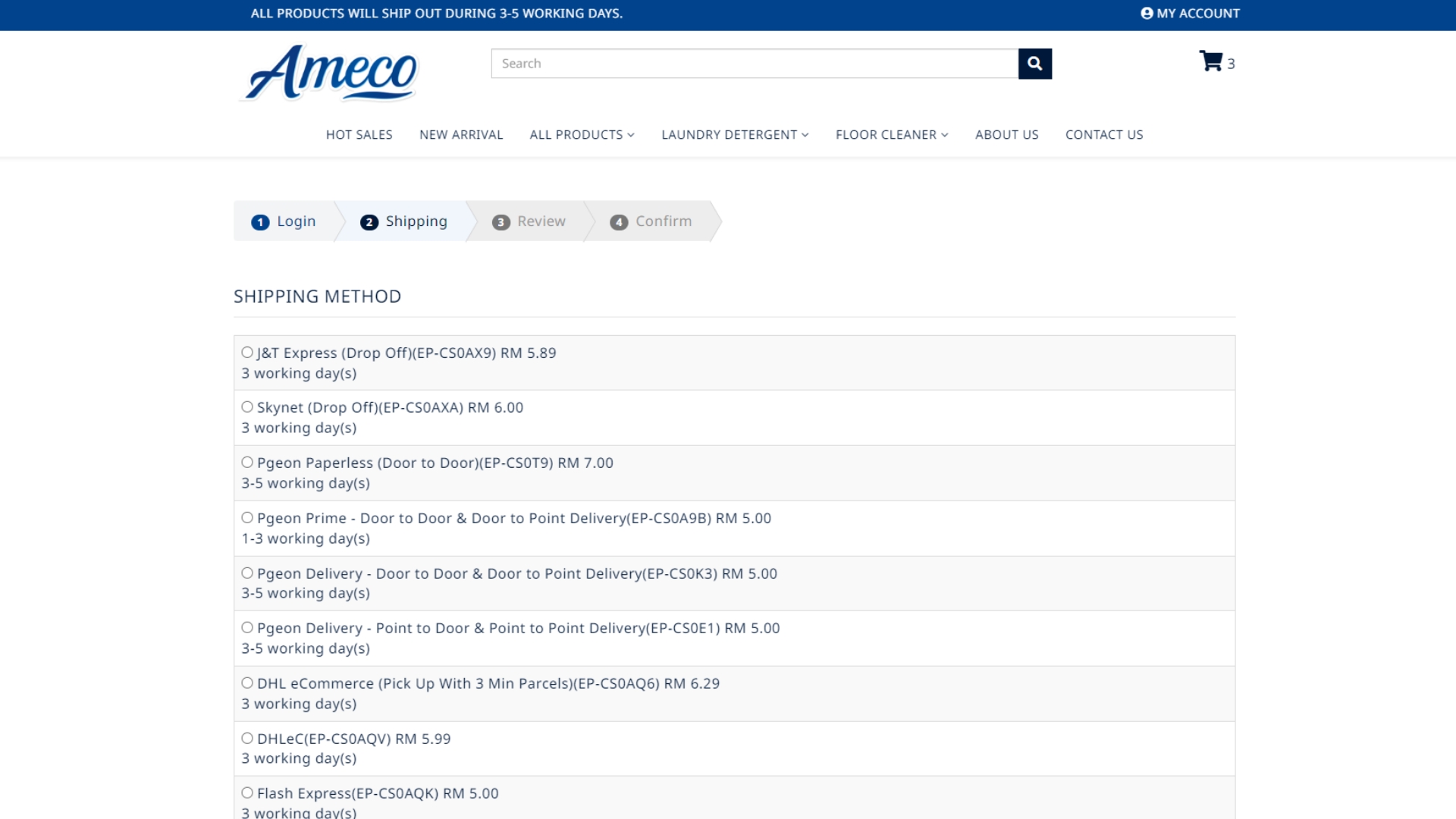Open the New Arrival menu item
This screenshot has height=819, width=1456.
[x=461, y=135]
